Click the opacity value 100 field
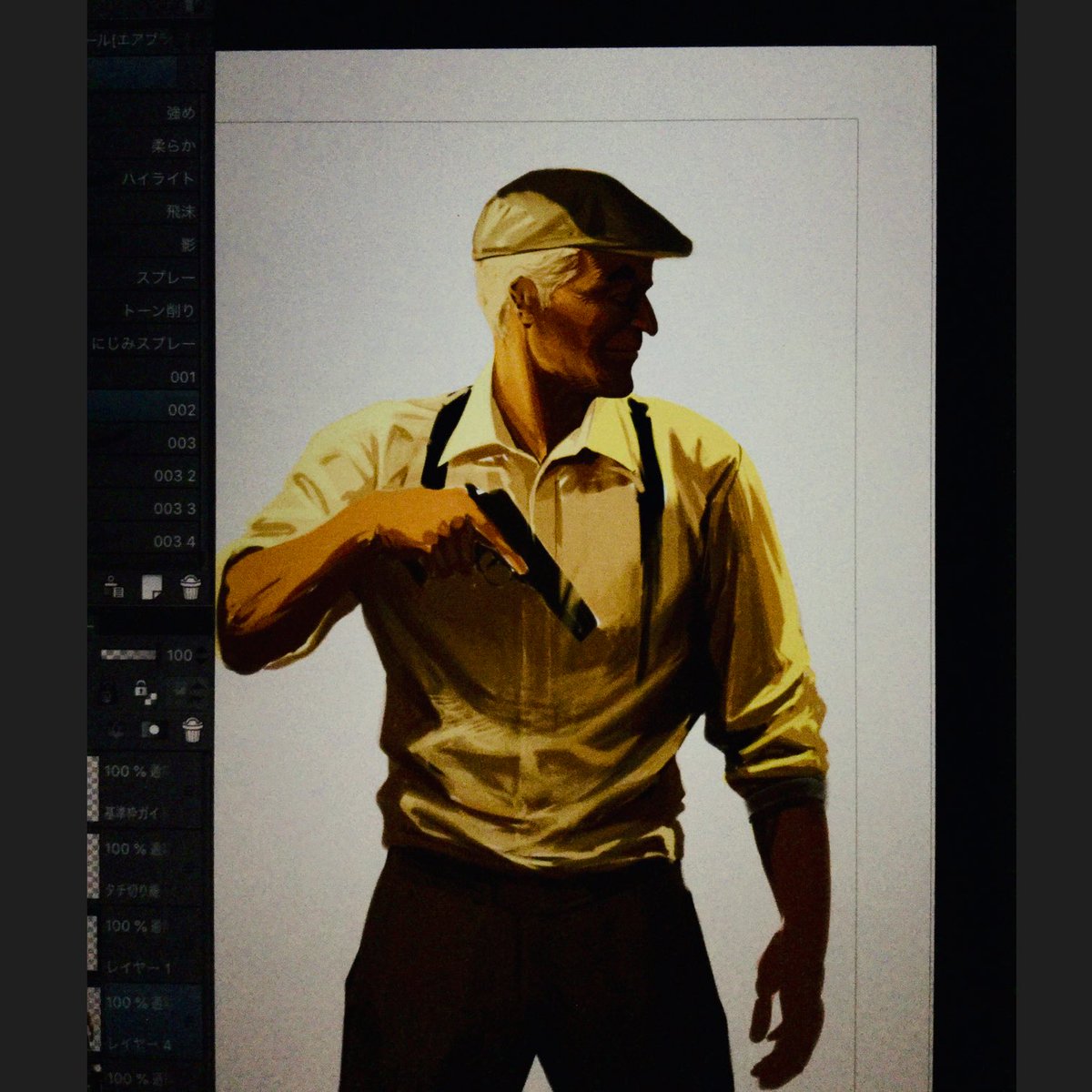Screen dimensions: 1092x1092 [179, 655]
